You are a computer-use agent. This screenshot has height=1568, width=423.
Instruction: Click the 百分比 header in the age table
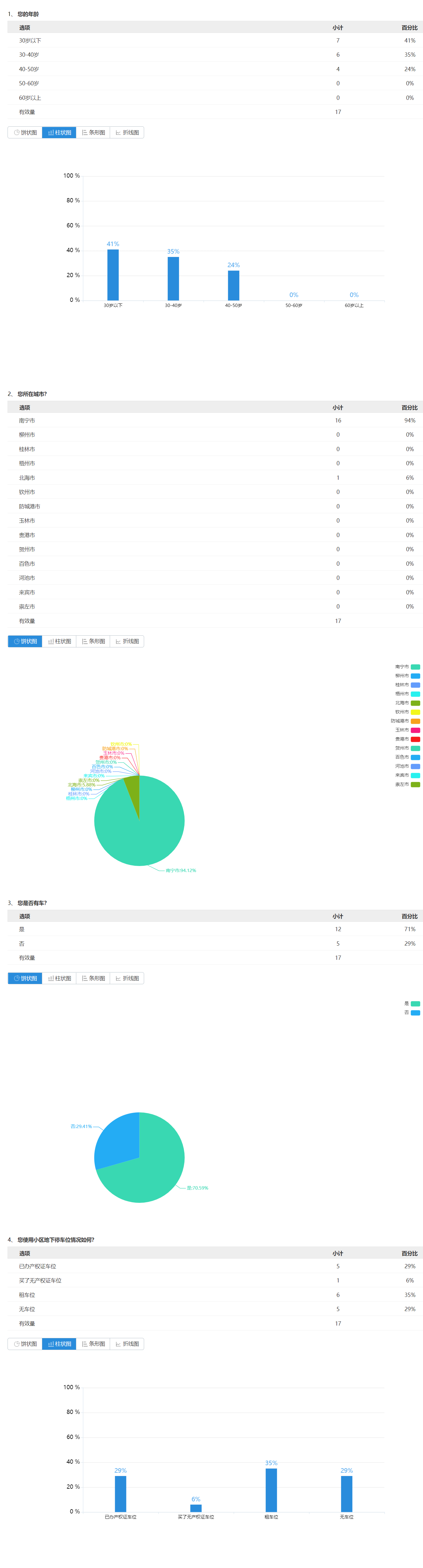coord(409,28)
